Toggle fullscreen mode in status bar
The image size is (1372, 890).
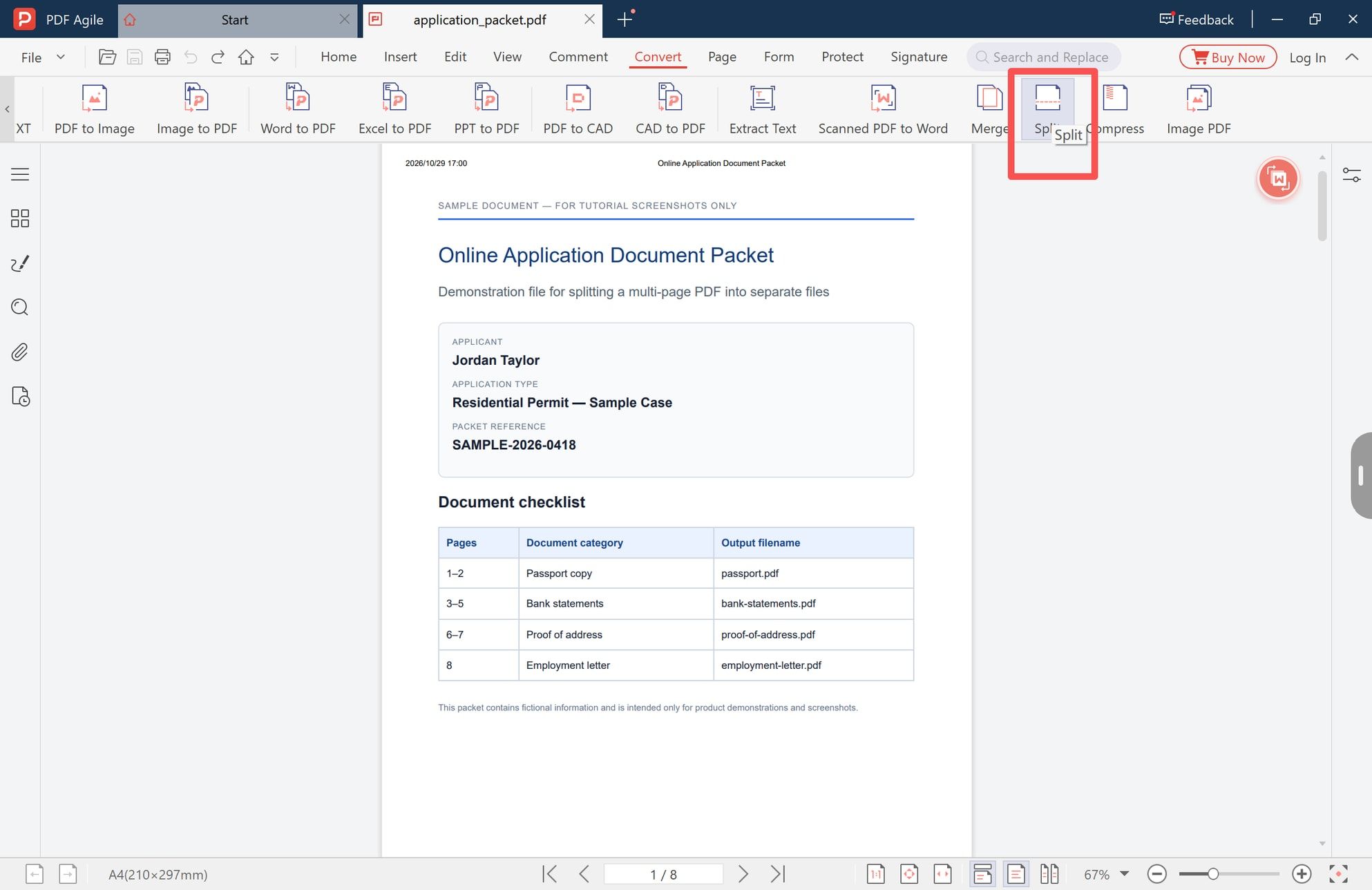click(x=1338, y=874)
